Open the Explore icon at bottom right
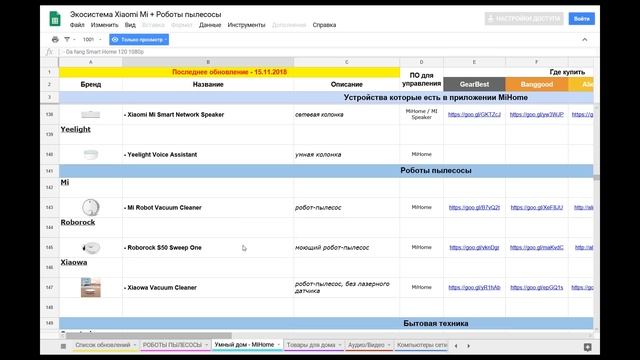640x360 pixels. (x=587, y=347)
